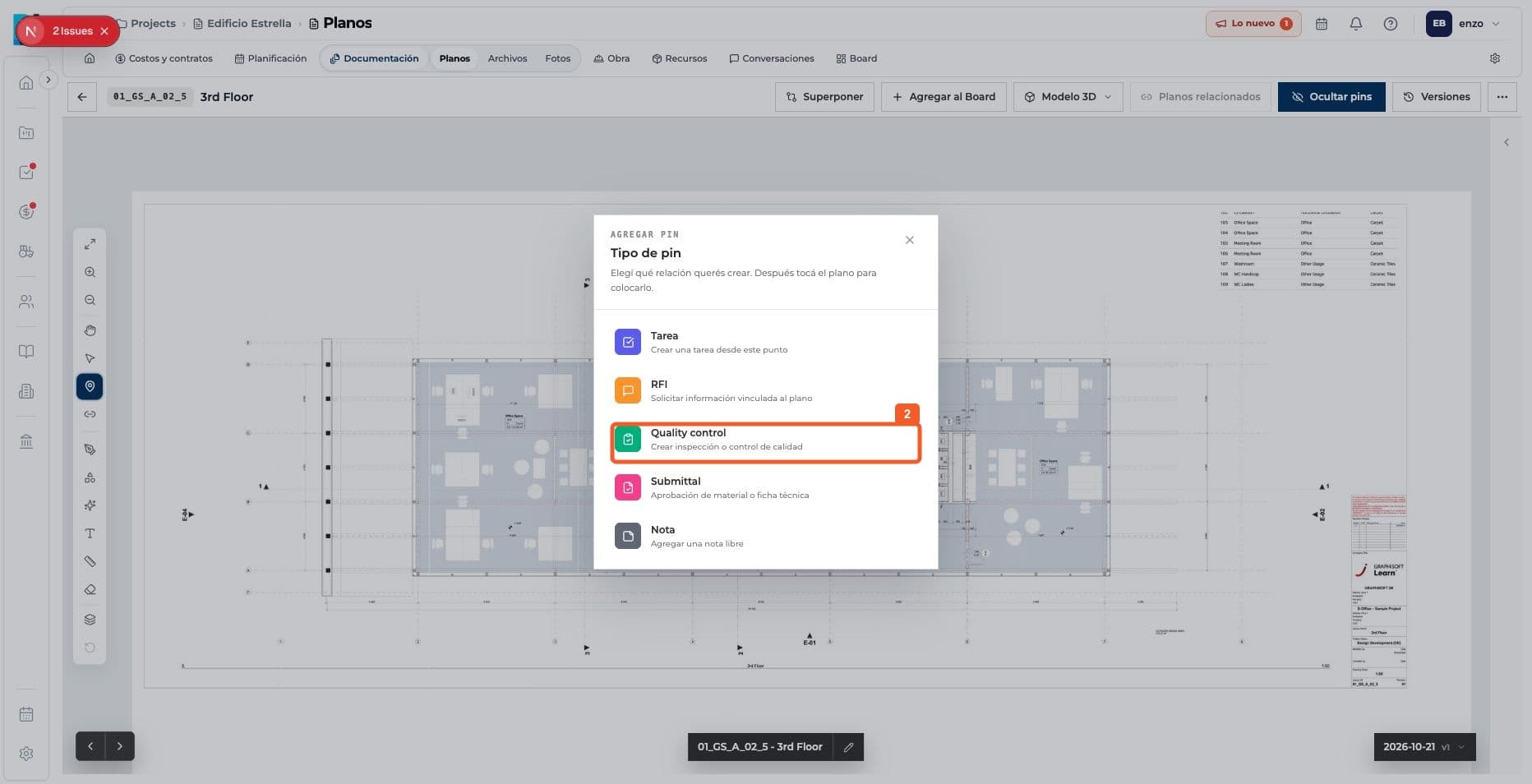Viewport: 1532px width, 784px height.
Task: Open the version dropdown 2026-10-21 v1
Action: (x=1424, y=747)
